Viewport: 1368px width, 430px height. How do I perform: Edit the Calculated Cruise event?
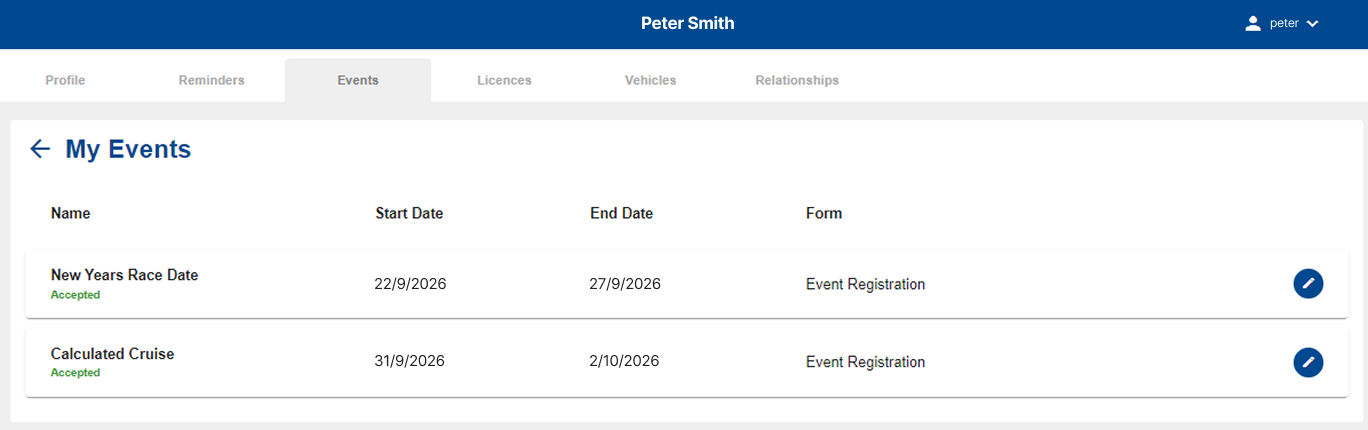[1308, 362]
